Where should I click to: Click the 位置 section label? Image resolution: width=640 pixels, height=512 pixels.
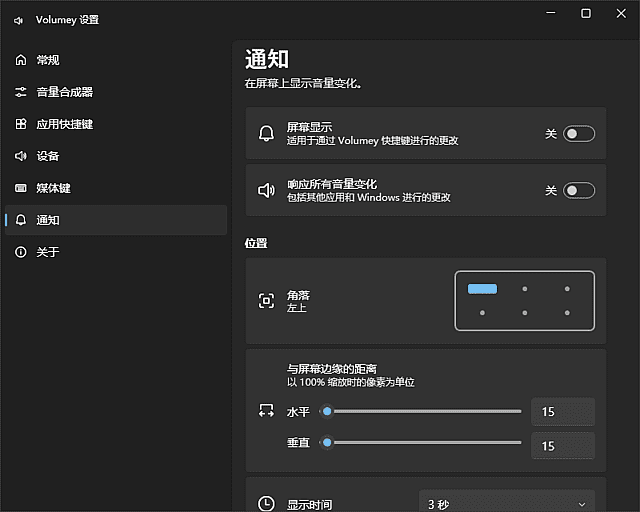256,243
